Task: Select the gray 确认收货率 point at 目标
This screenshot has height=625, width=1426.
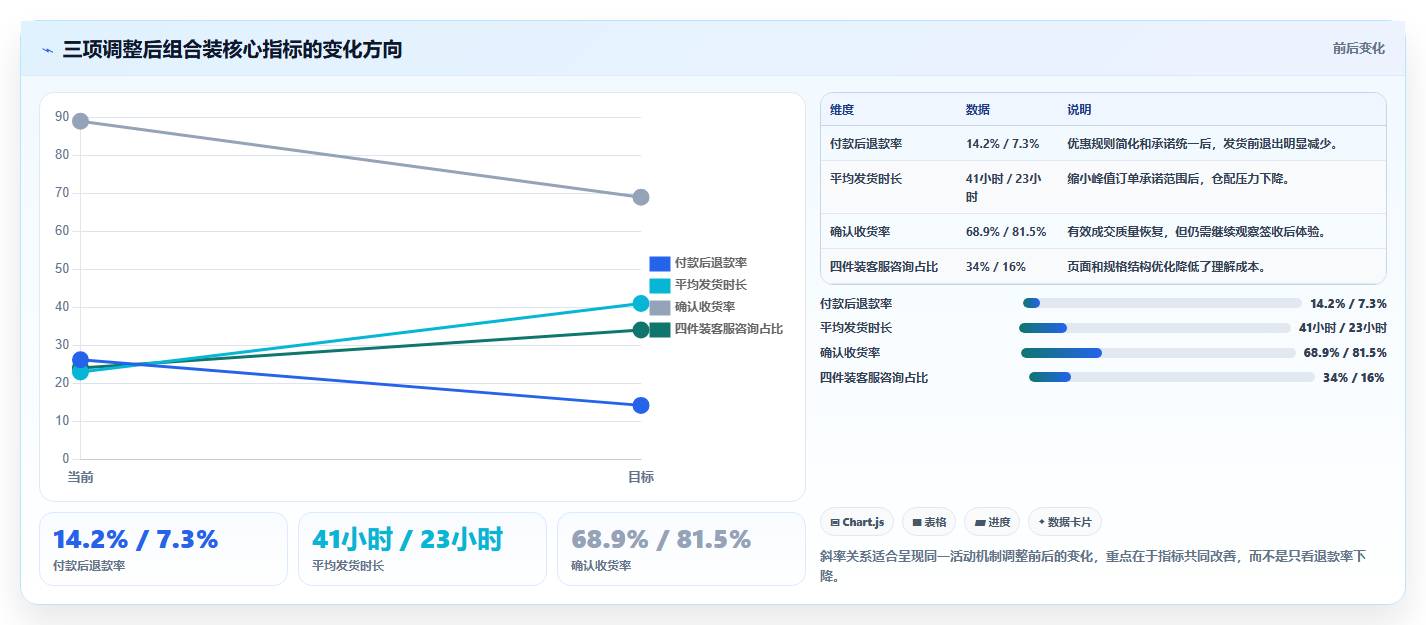Action: click(641, 197)
